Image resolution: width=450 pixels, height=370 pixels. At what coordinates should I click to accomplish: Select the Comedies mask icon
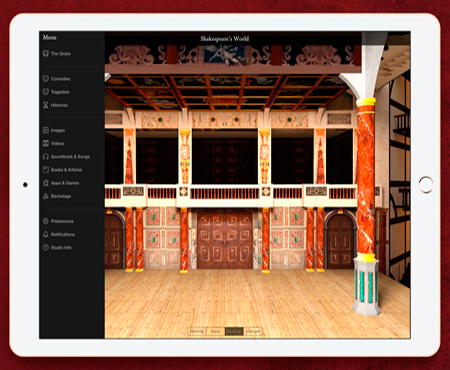pyautogui.click(x=46, y=79)
